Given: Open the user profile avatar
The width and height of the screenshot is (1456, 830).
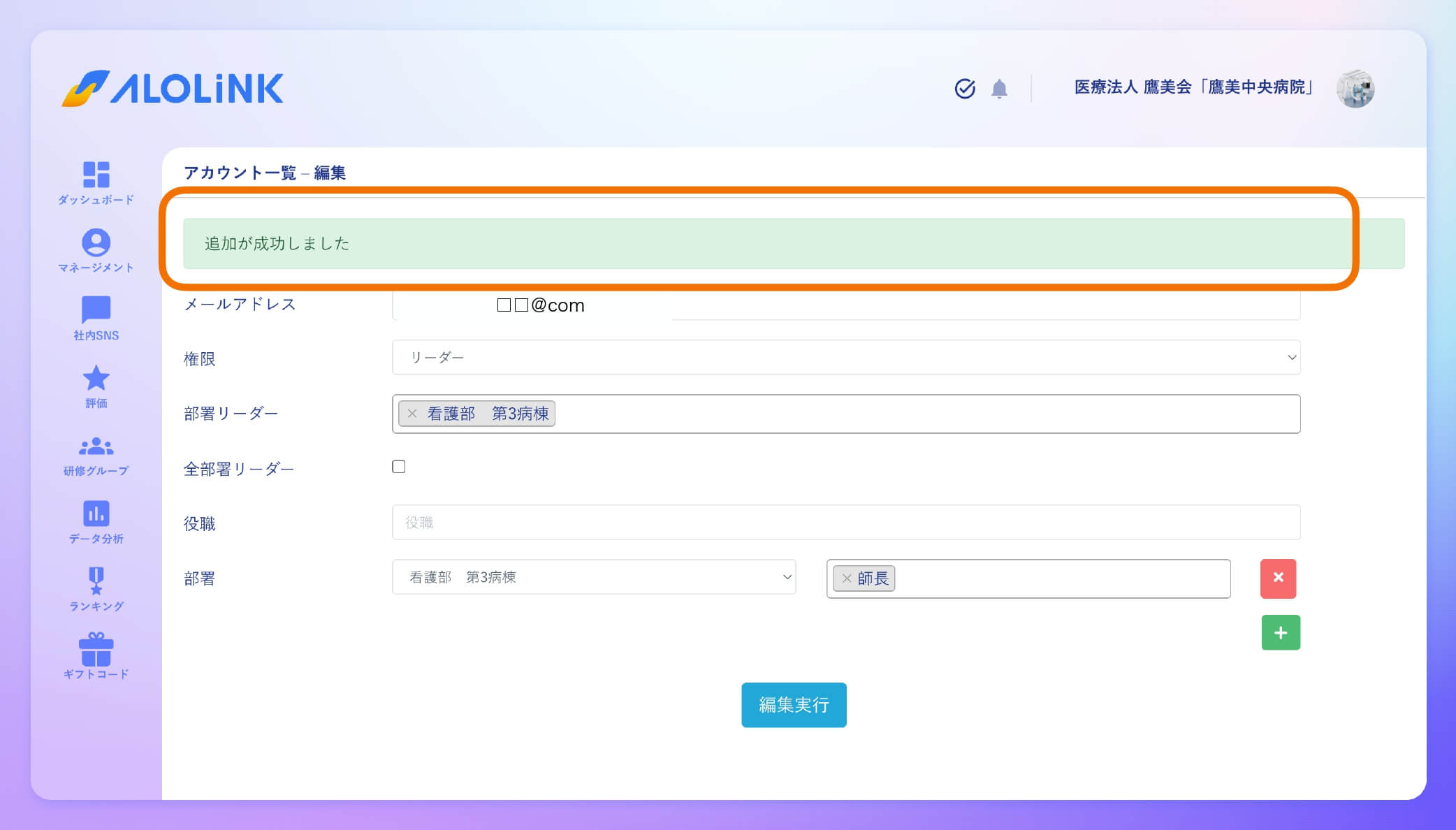Looking at the screenshot, I should click(1355, 89).
